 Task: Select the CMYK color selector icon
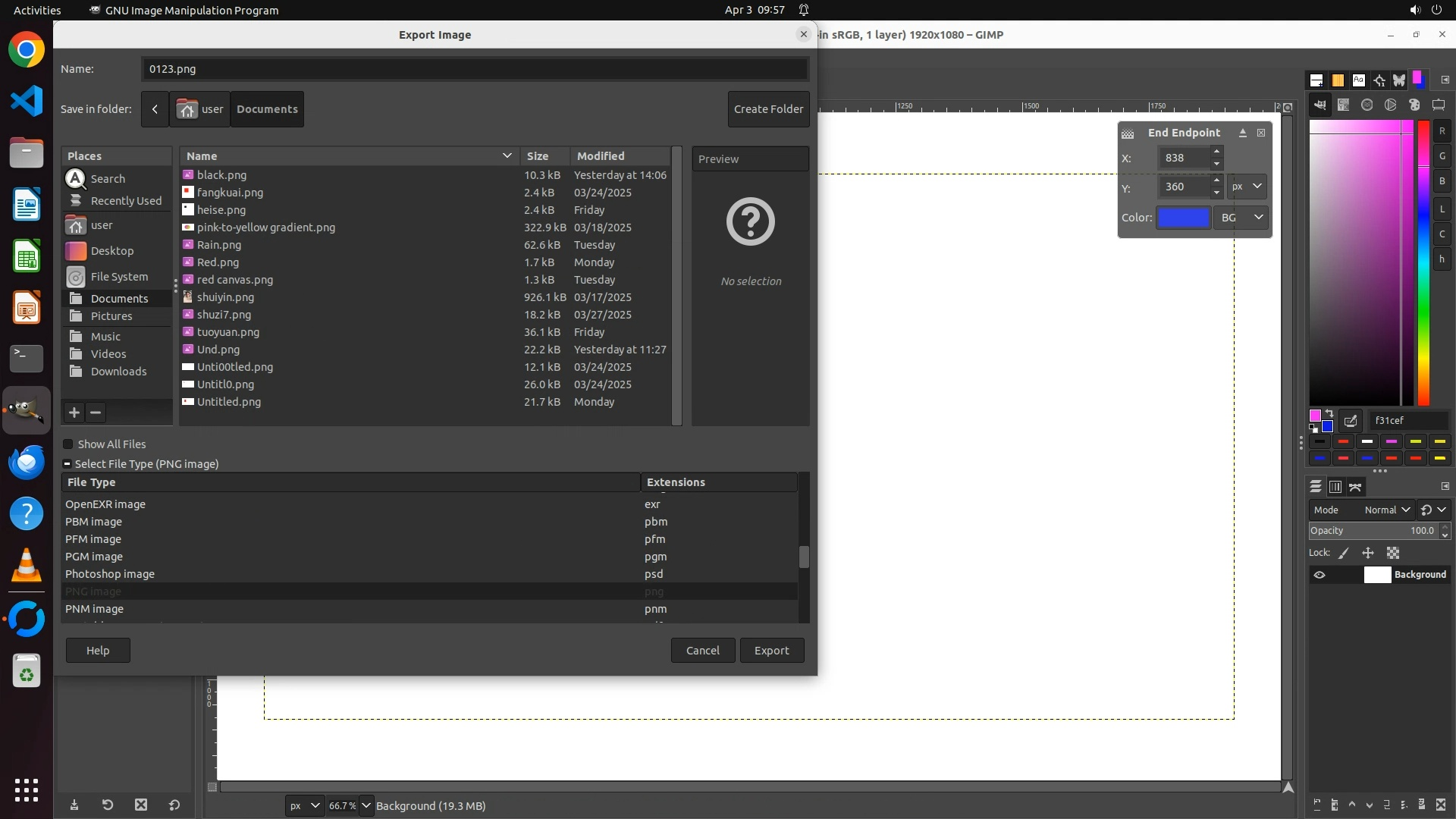[1344, 105]
